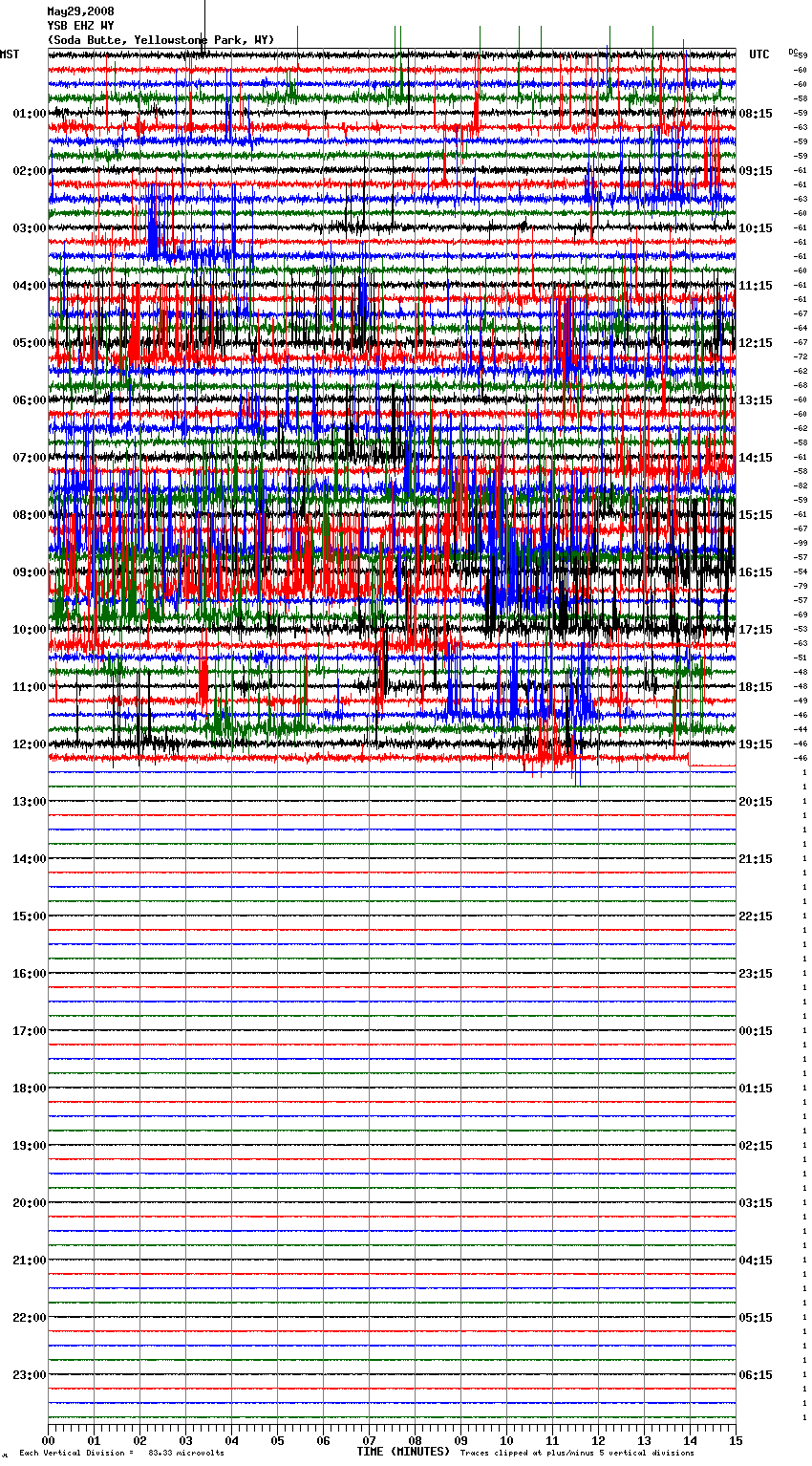Click the 04:15 UTC time label
This screenshot has height=1466, width=812.
click(x=756, y=1261)
